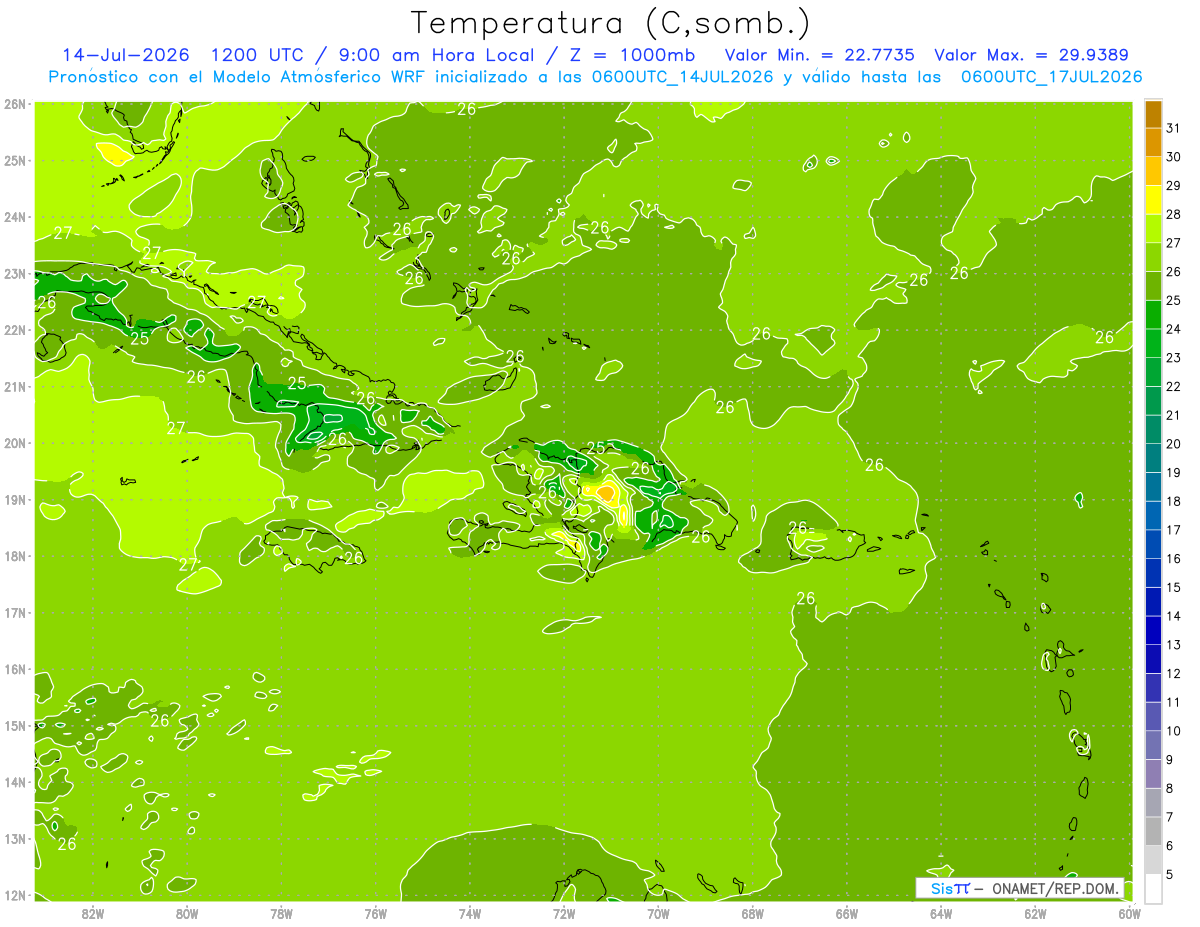Image resolution: width=1200 pixels, height=927 pixels.
Task: Click the color scale label "28"
Action: [1174, 214]
